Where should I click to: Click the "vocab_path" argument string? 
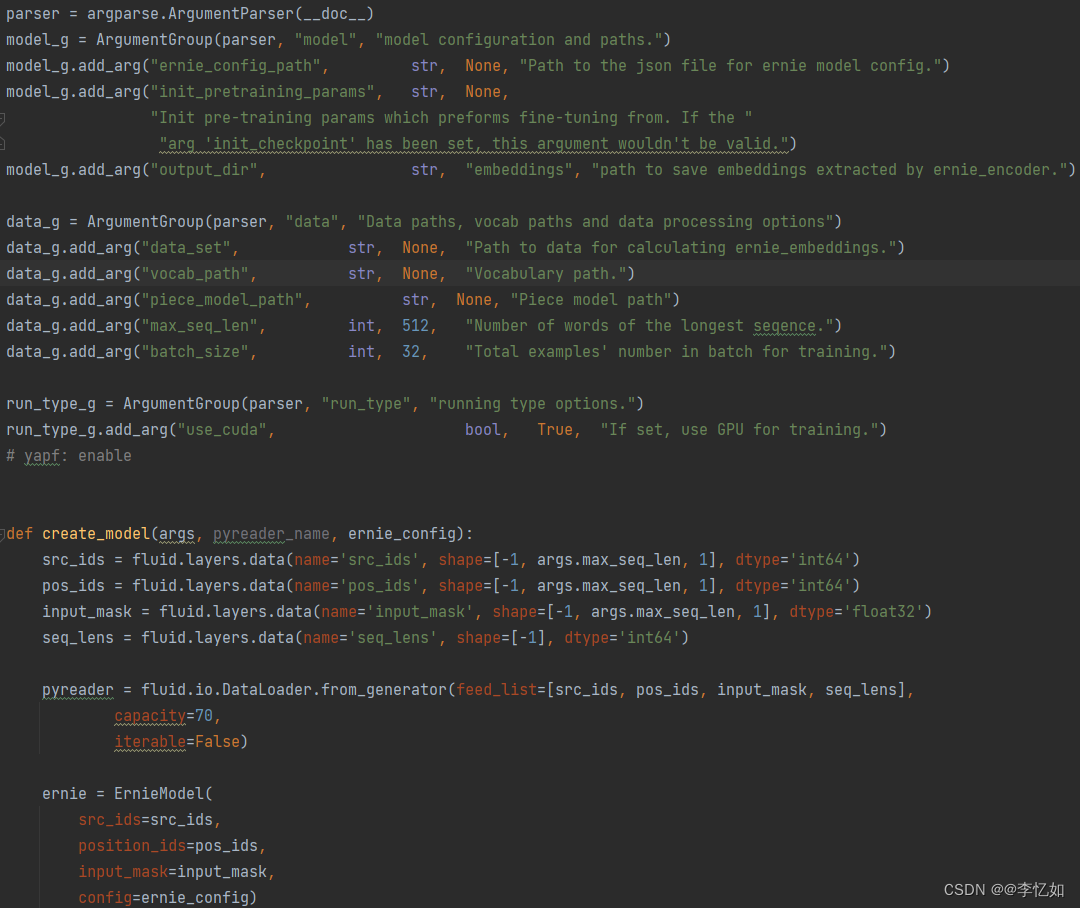[x=194, y=274]
